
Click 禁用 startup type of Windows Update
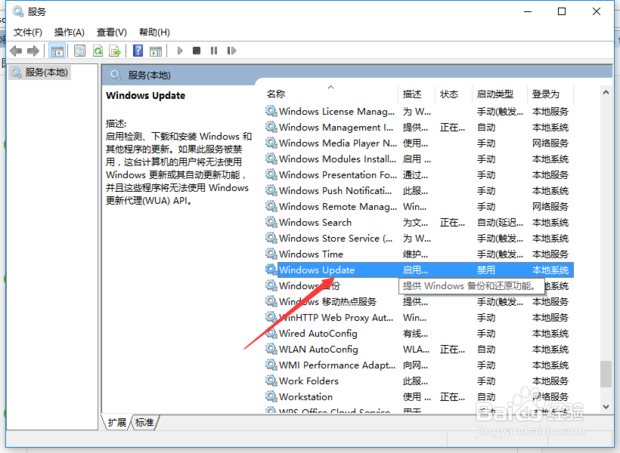pos(486,270)
